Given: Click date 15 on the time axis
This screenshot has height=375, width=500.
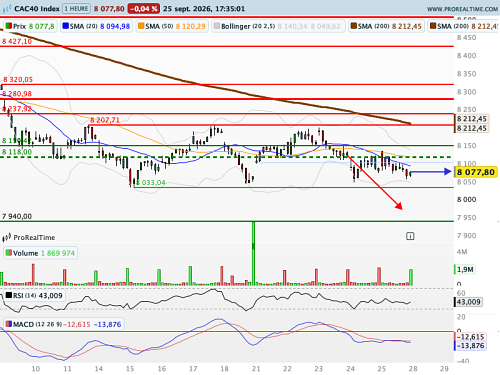Looking at the screenshot, I should click(x=130, y=369).
